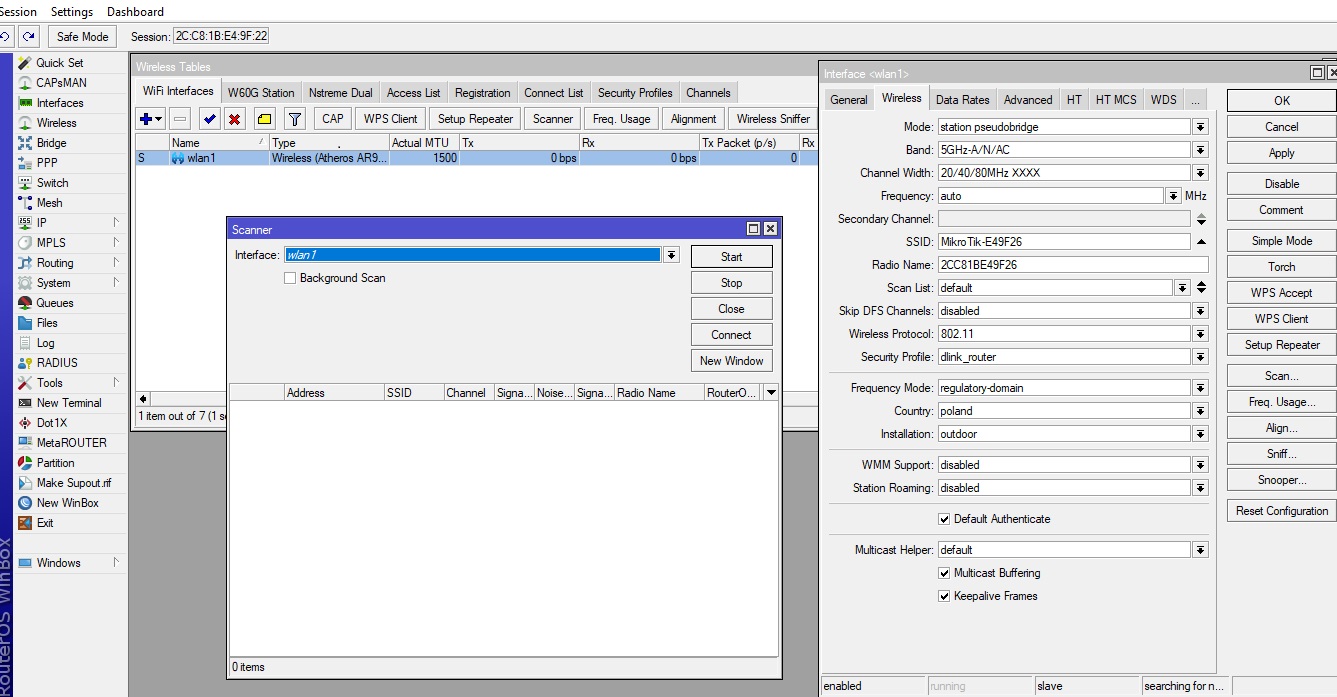The image size is (1337, 697).
Task: Open the Log sidebar item
Action: (45, 343)
